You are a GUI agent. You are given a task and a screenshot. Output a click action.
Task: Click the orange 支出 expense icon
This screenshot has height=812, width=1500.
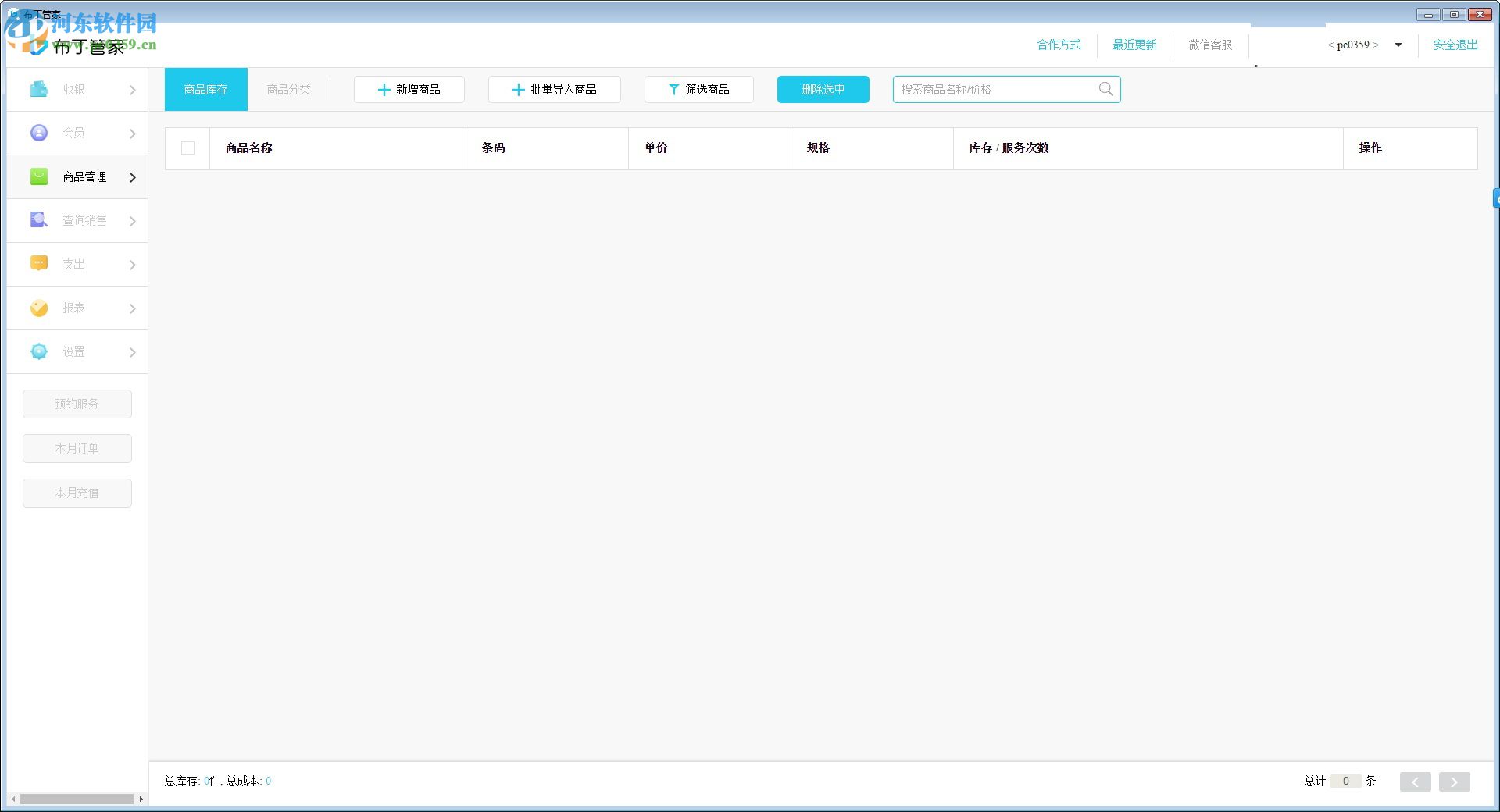[x=39, y=264]
